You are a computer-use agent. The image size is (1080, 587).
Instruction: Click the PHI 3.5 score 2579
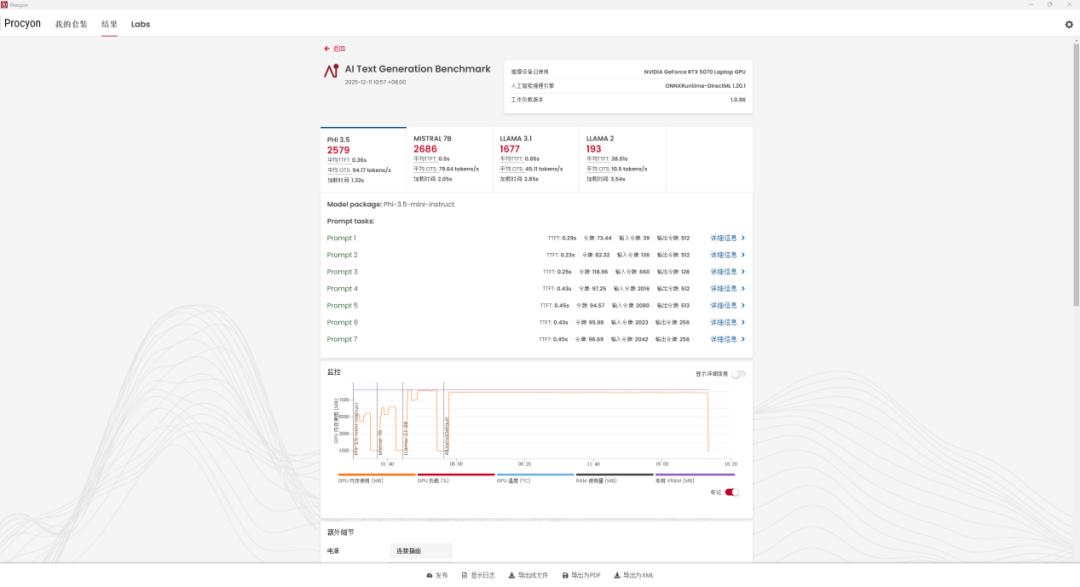[338, 150]
